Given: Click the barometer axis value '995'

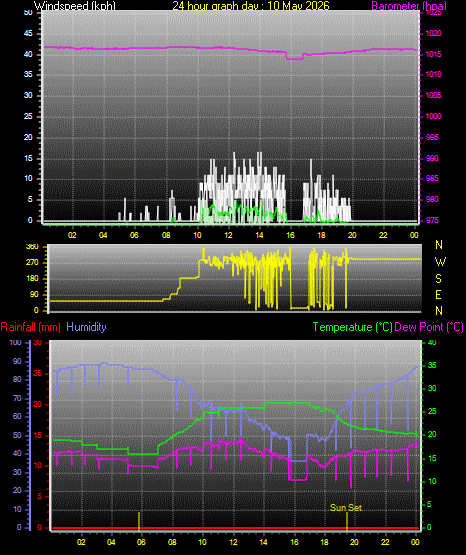Looking at the screenshot, I should tap(432, 137).
